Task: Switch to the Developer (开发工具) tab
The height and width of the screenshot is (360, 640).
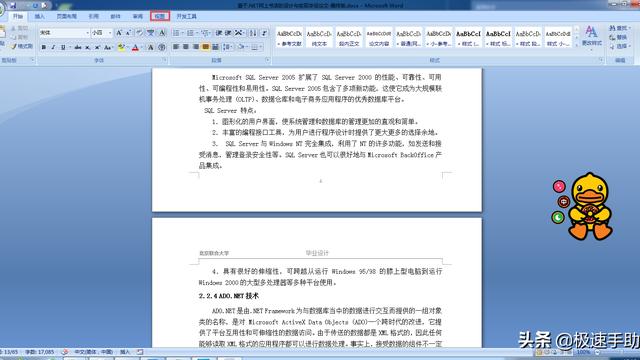Action: 187,16
